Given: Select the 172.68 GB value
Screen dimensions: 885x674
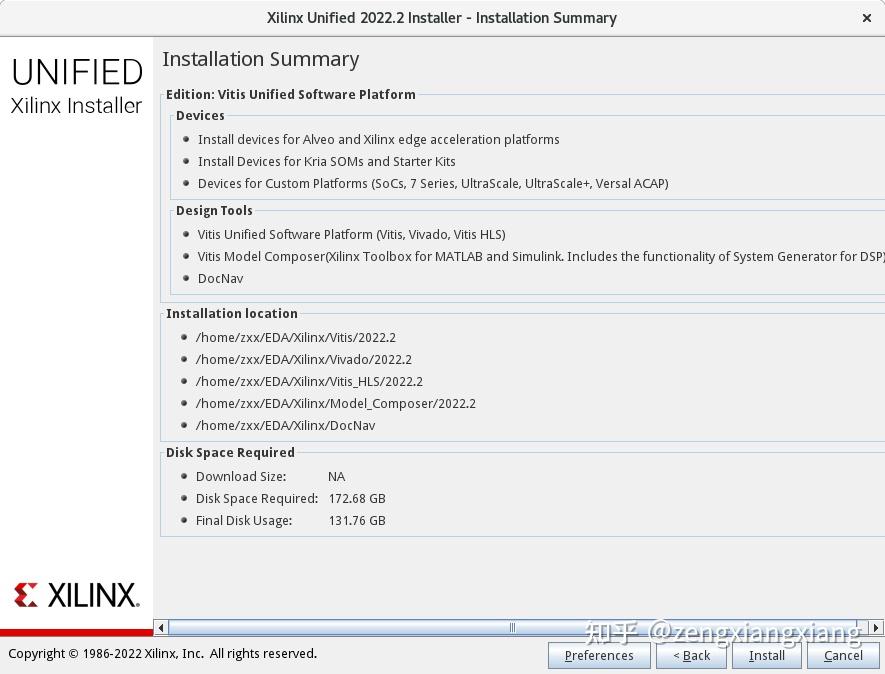Looking at the screenshot, I should tap(357, 498).
